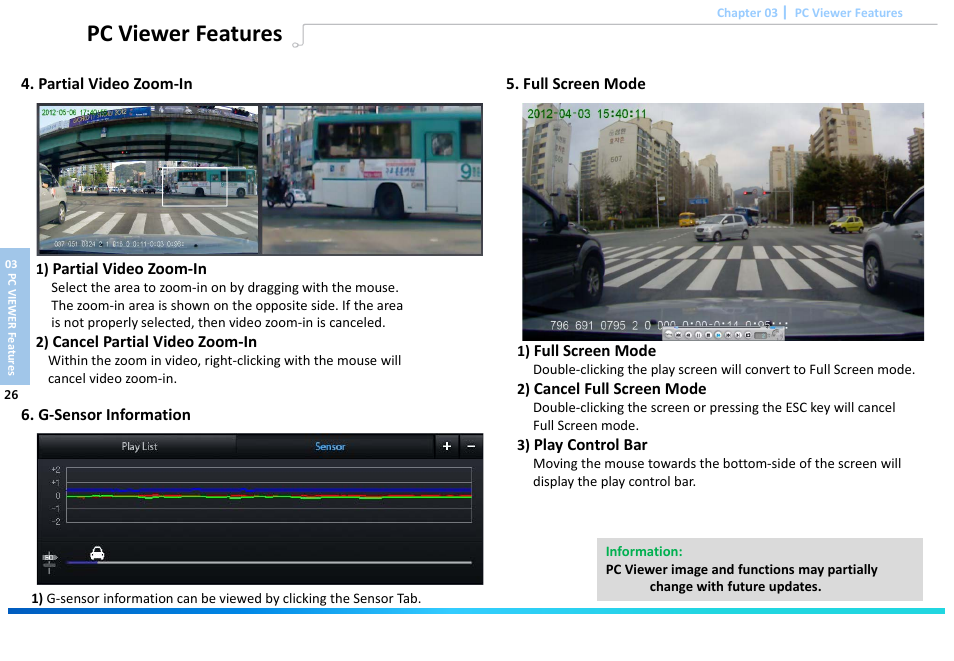The image size is (954, 661).
Task: Click the full screen crosswalk video image
Action: (x=723, y=222)
